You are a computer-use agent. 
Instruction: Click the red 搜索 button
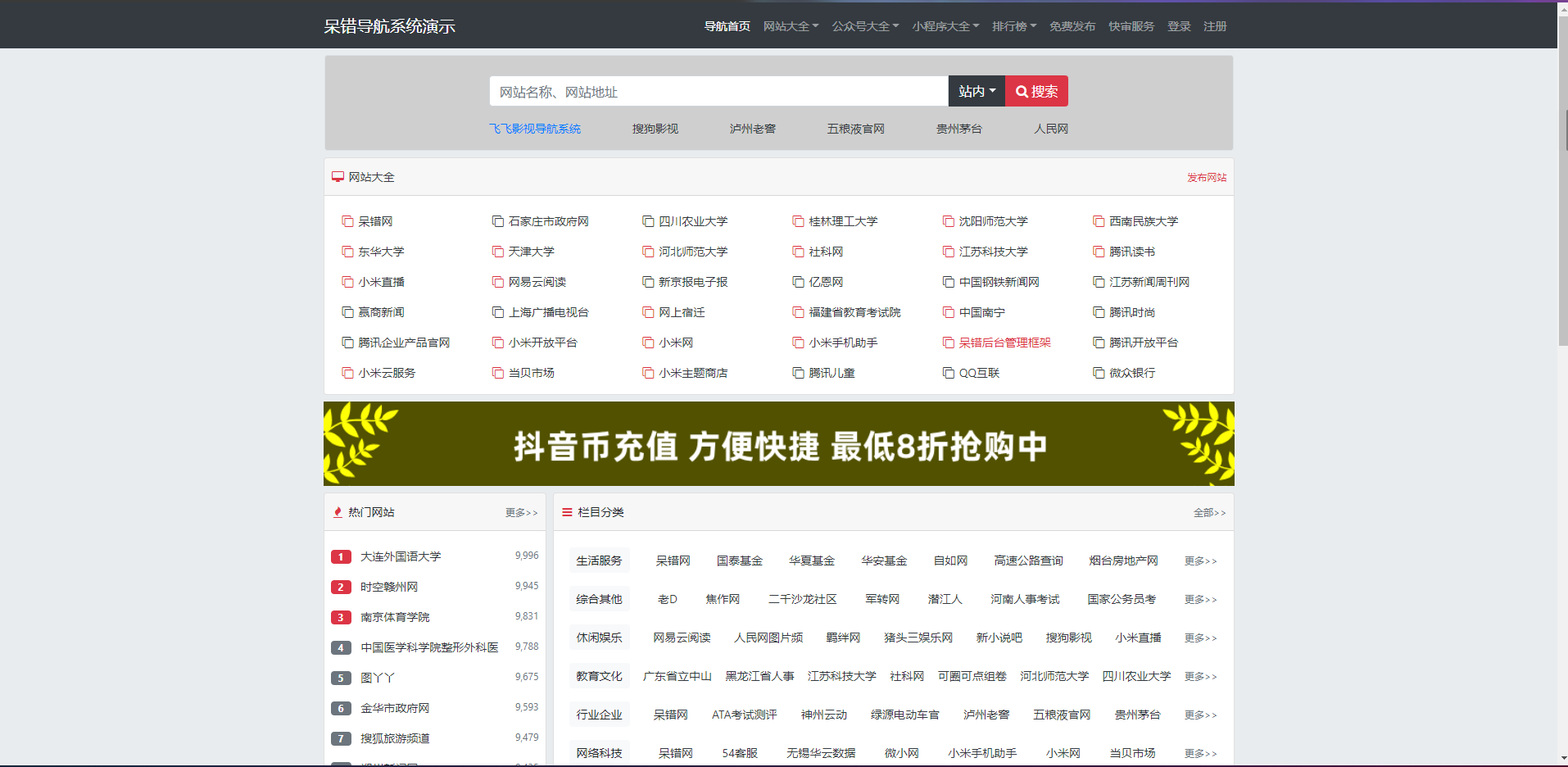pyautogui.click(x=1036, y=91)
